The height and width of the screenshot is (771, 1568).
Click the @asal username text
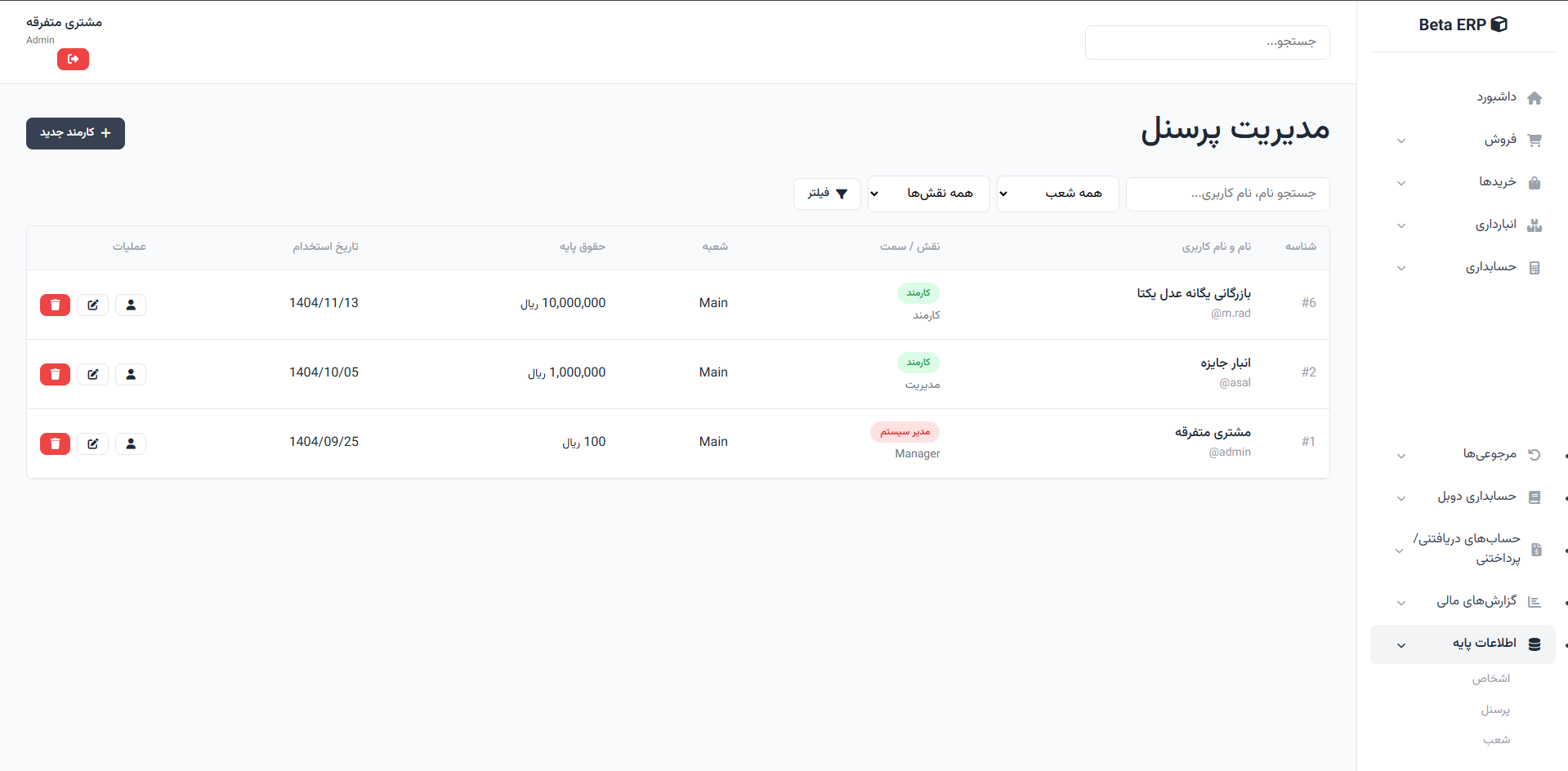1235,383
